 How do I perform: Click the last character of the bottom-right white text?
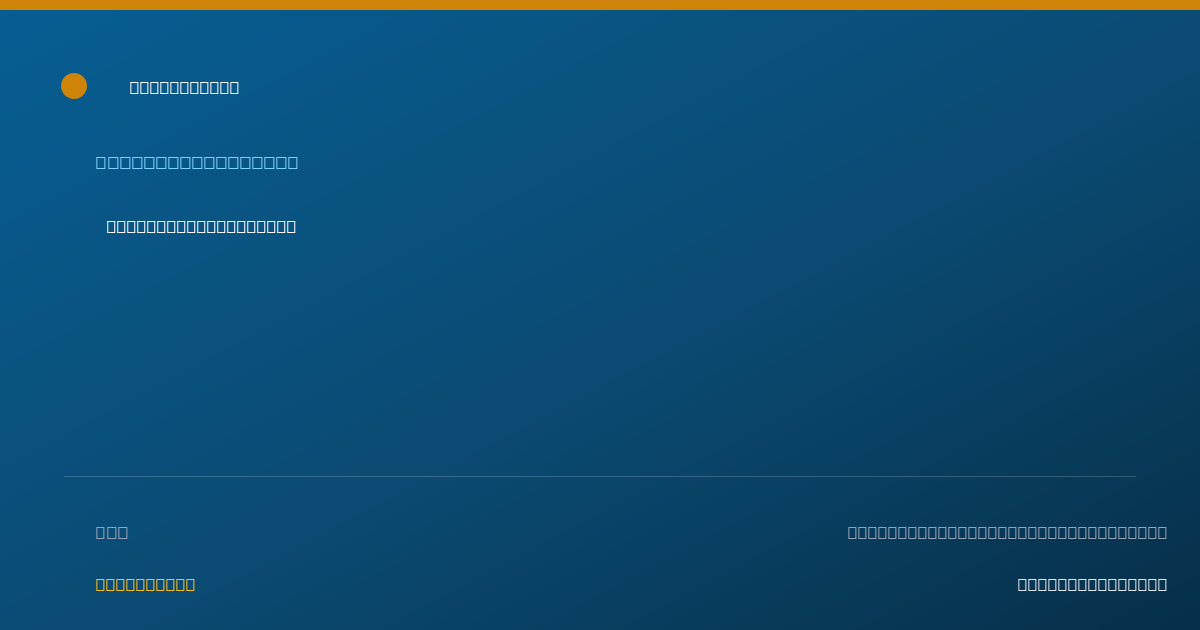pyautogui.click(x=1162, y=584)
